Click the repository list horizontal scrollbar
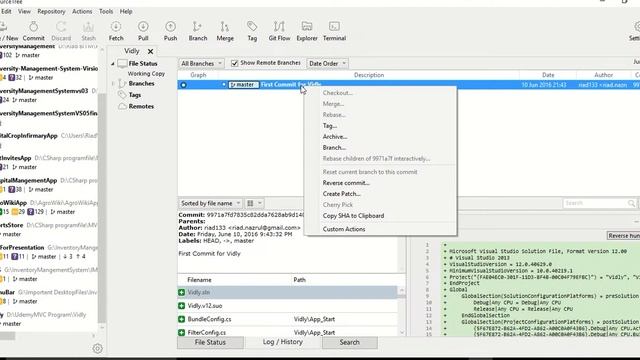 click(x=7, y=336)
